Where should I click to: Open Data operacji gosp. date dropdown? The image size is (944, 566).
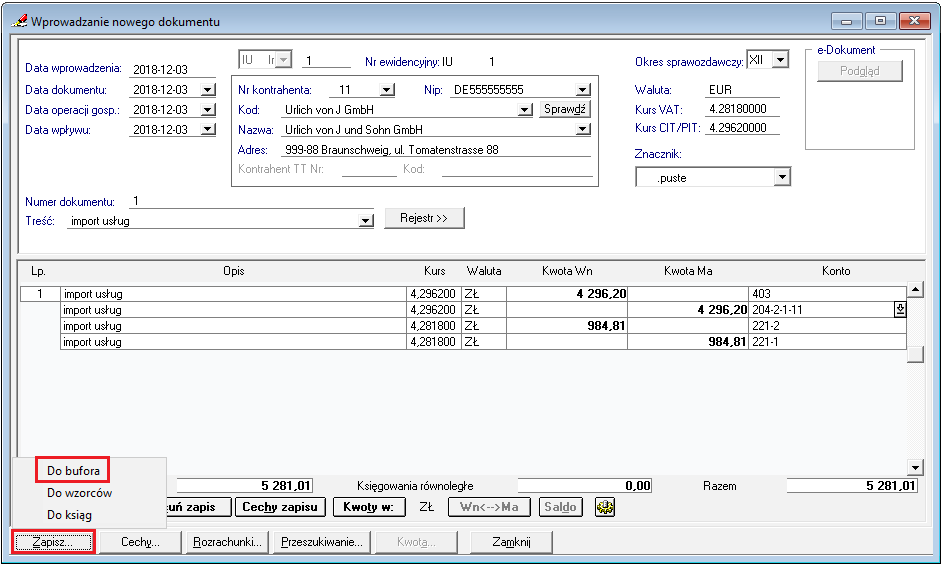pyautogui.click(x=208, y=110)
